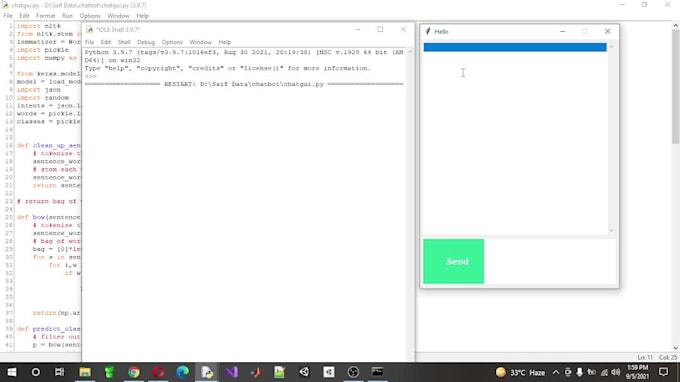The image size is (680, 382).
Task: Open File menu in IDLE Shell window
Action: 89,42
